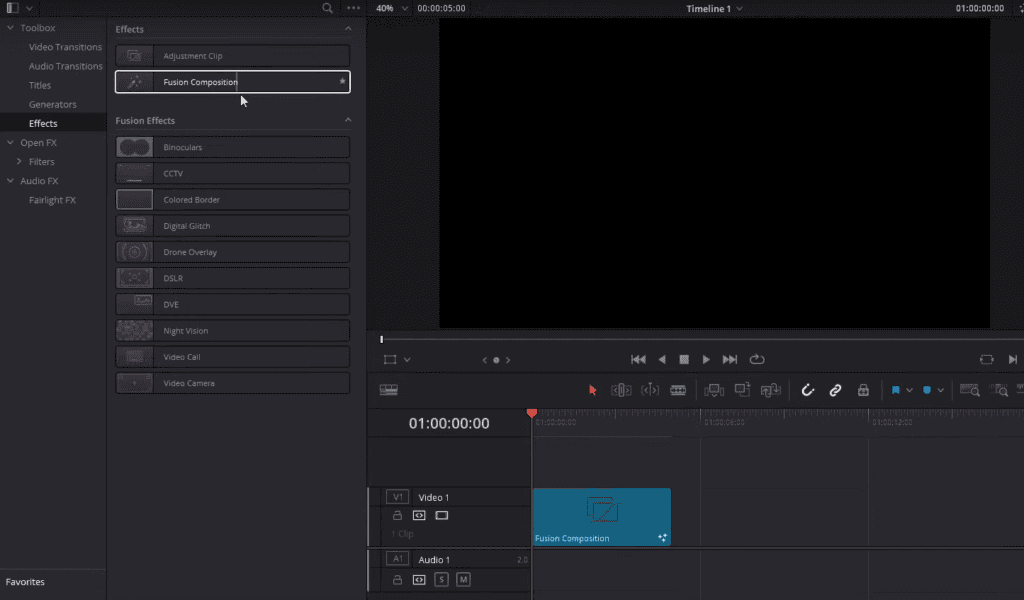Click the detail zoom icon

pyautogui.click(x=999, y=390)
